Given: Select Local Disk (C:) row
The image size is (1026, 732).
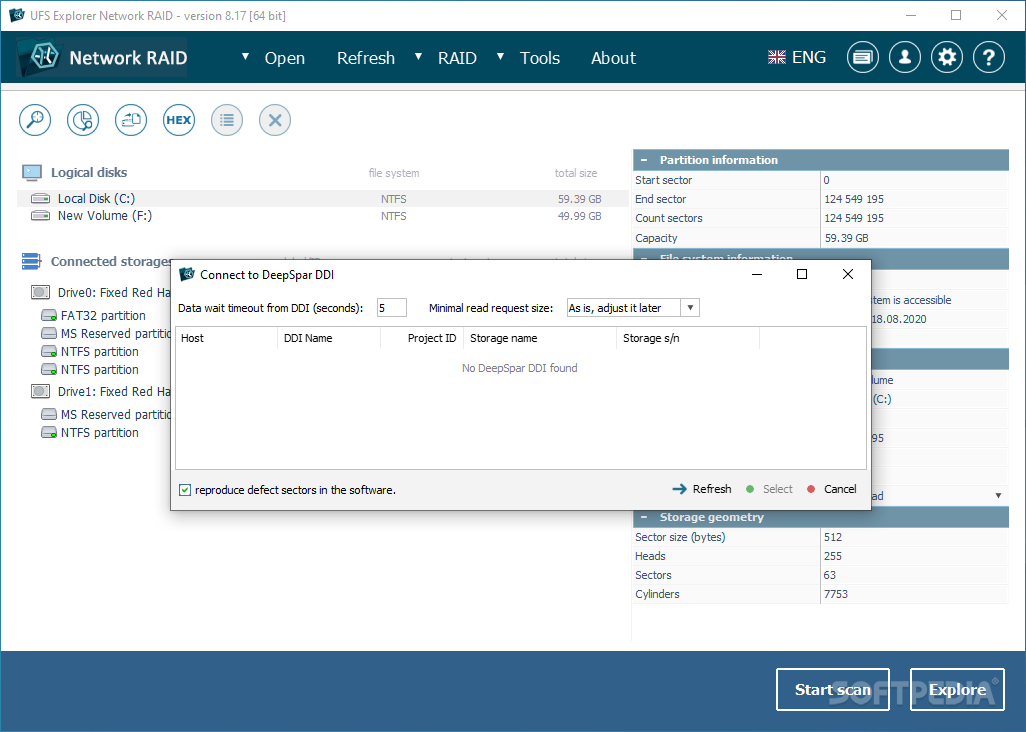Looking at the screenshot, I should (x=323, y=198).
